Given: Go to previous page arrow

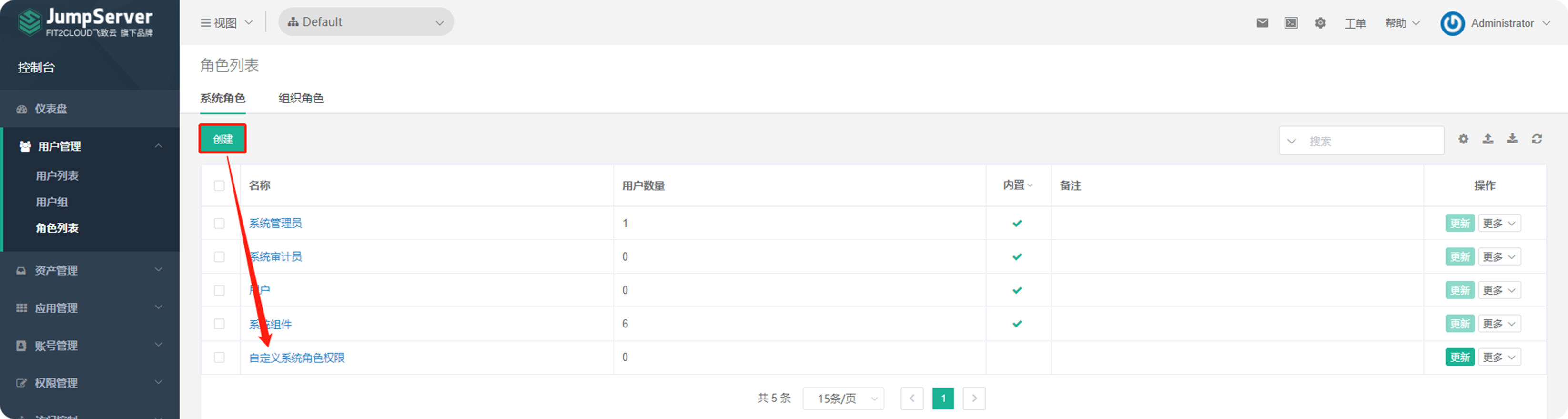Looking at the screenshot, I should (912, 399).
